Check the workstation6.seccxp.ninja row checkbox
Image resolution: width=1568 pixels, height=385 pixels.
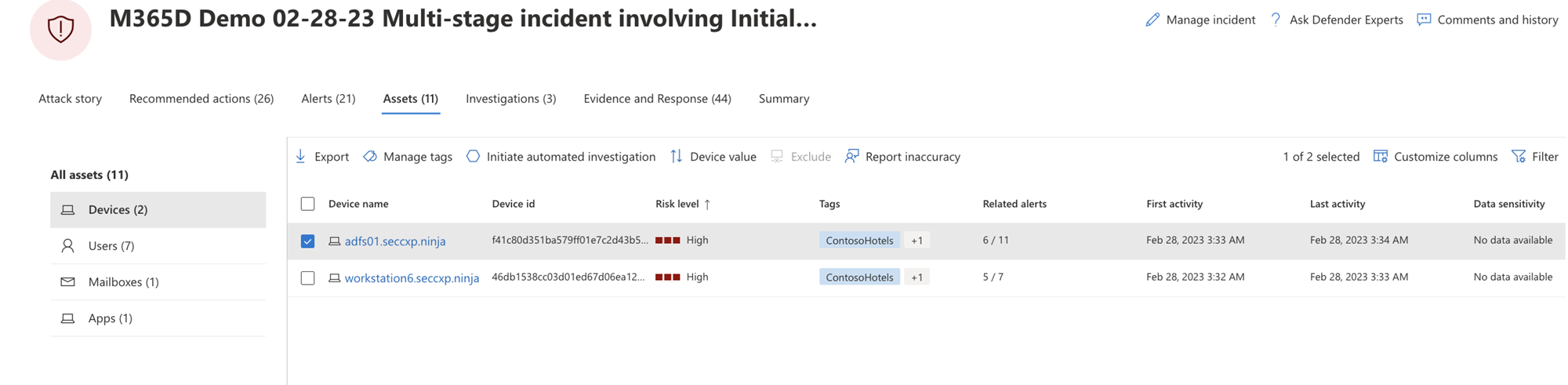point(307,278)
